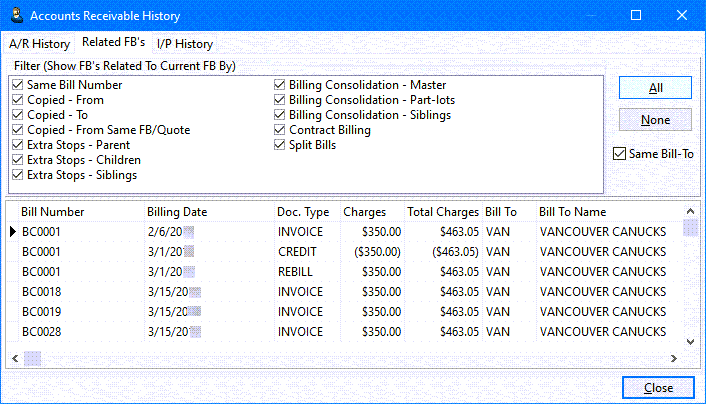The height and width of the screenshot is (404, 706).
Task: Click the row indicator arrow for BC0001
Action: coord(13,231)
